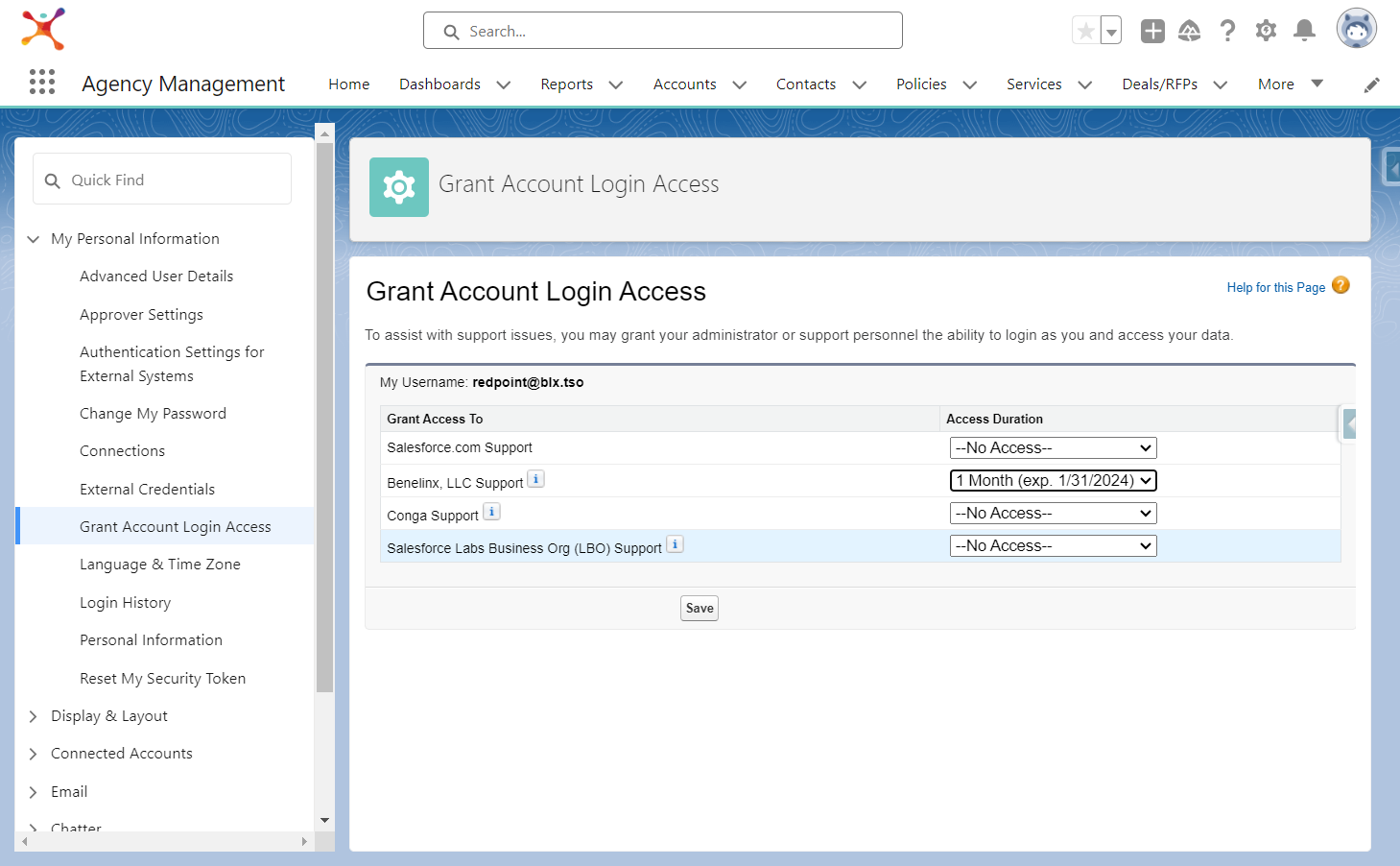Viewport: 1400px width, 866px height.
Task: Open Login History in sidebar
Action: [125, 603]
